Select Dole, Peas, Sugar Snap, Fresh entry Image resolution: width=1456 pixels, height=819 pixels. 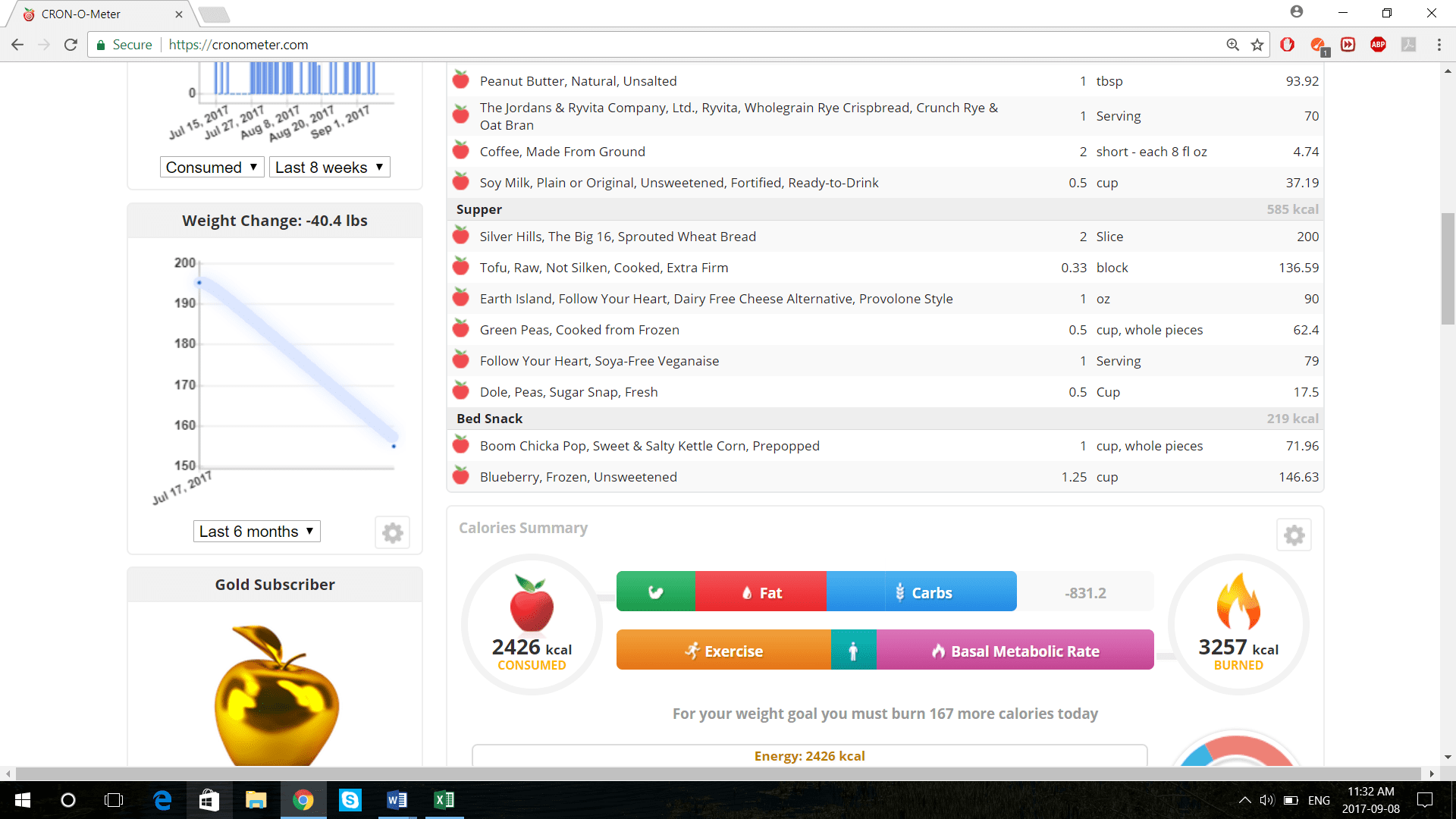[x=886, y=392]
